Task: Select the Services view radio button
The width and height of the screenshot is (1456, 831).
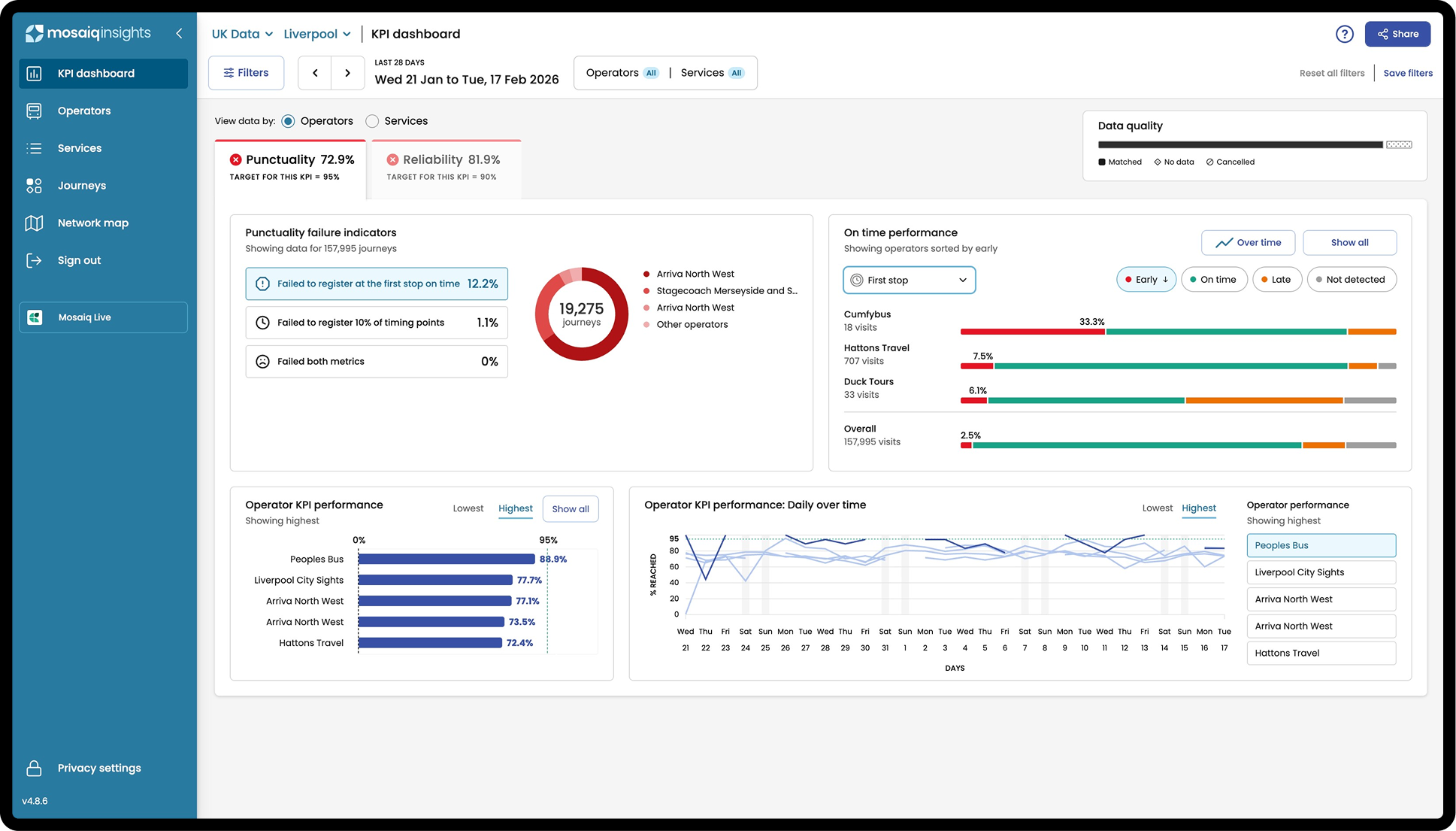Action: point(372,121)
